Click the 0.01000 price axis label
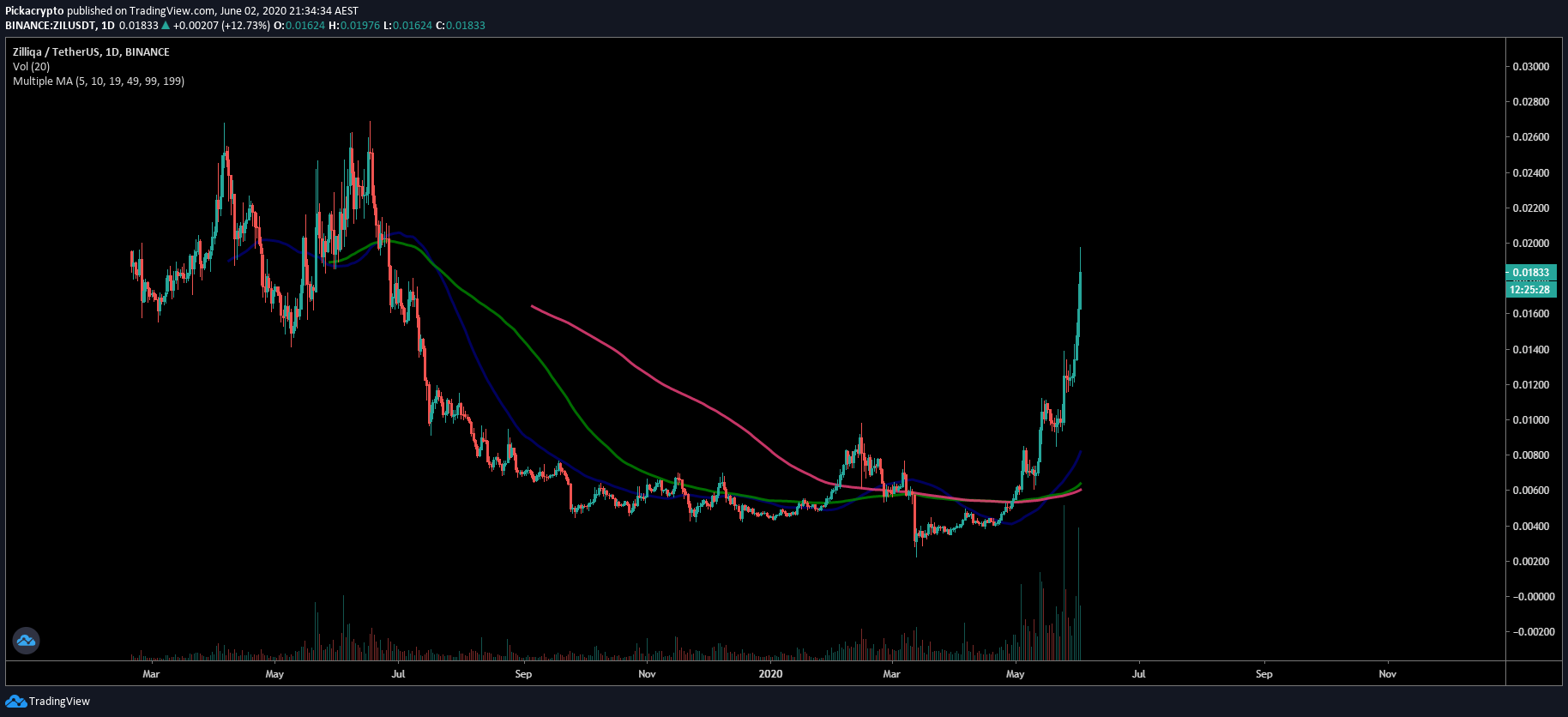 point(1531,420)
